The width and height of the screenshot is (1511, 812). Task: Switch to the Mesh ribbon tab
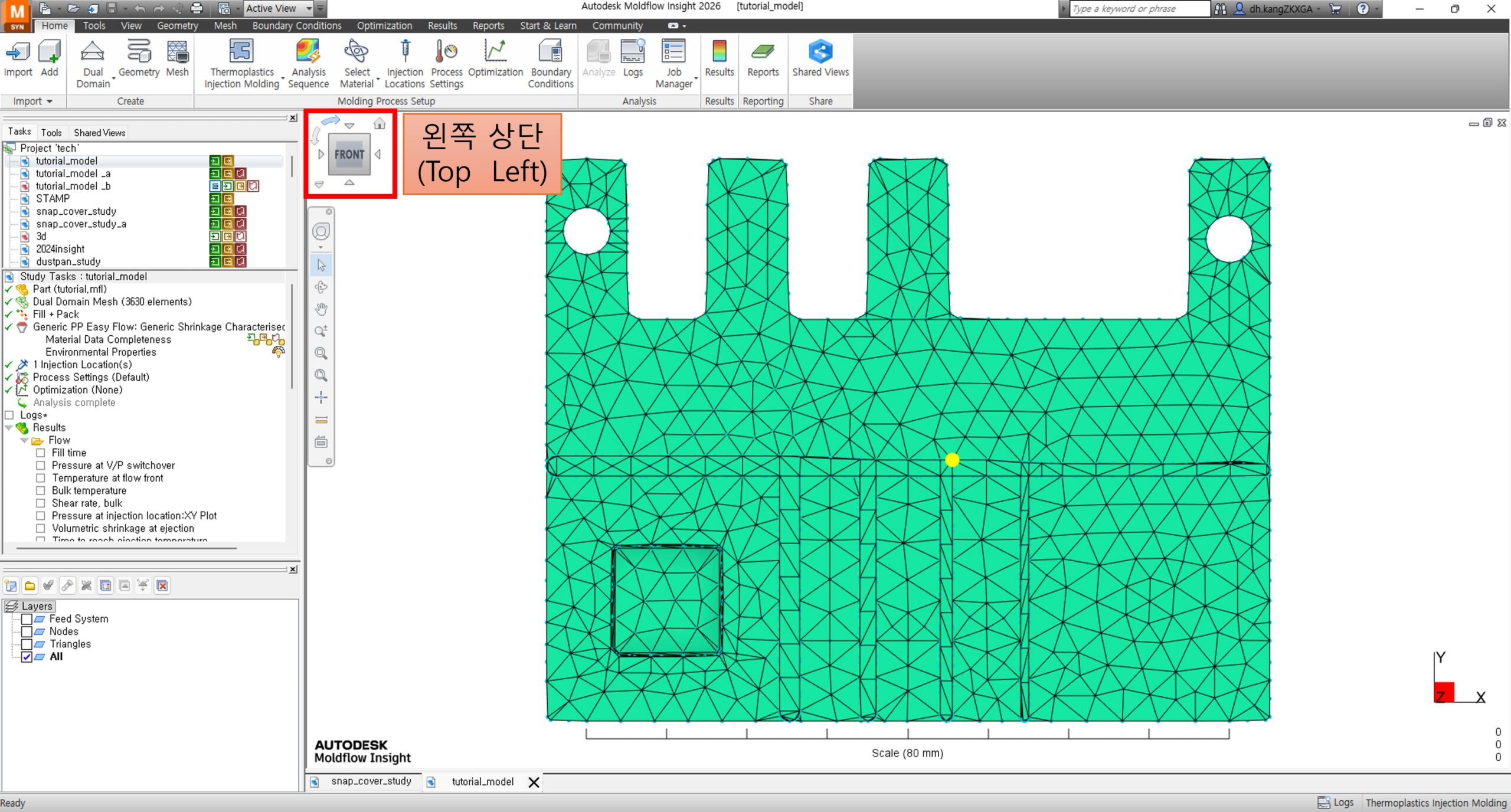[x=225, y=26]
